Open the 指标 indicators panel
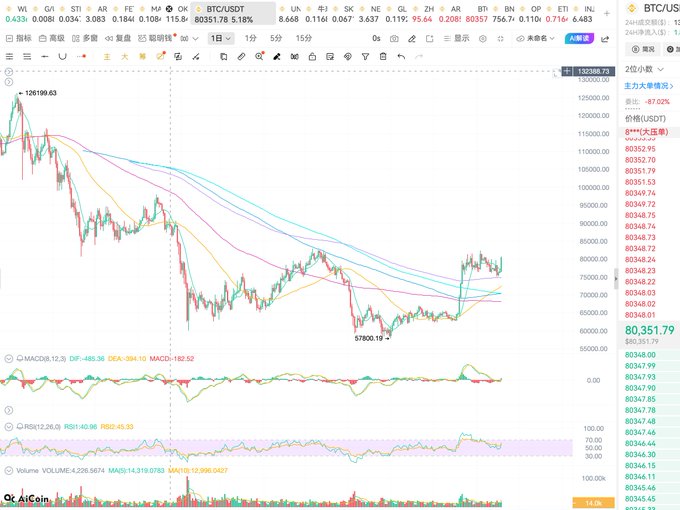Screen dimensions: 680x510 point(19,38)
